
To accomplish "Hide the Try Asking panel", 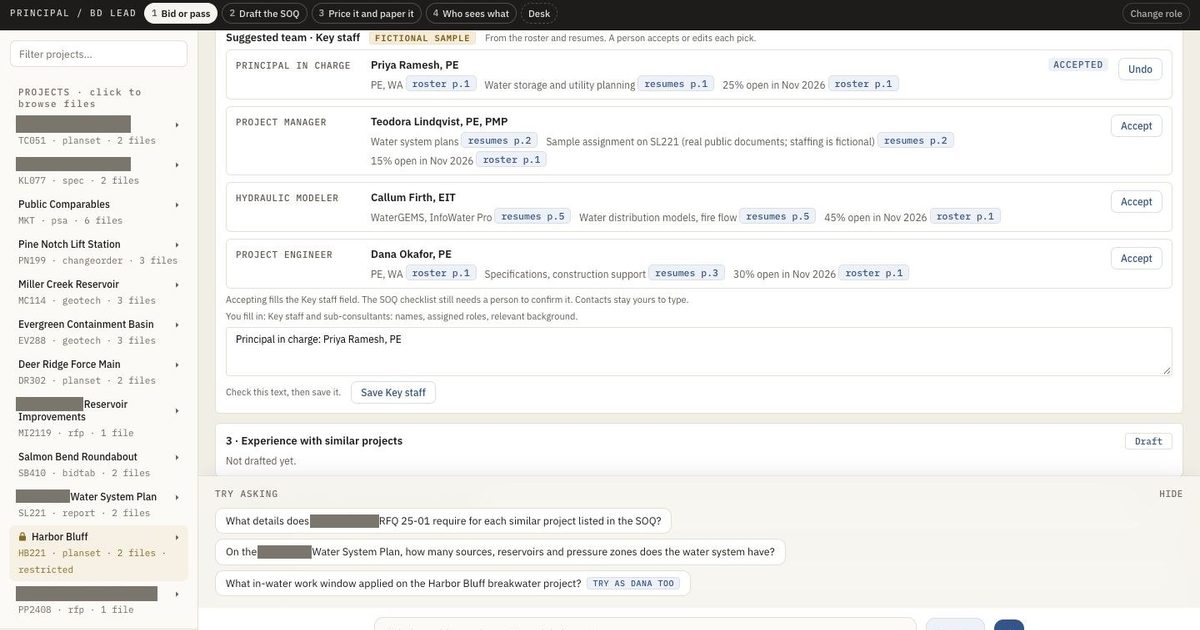I will pyautogui.click(x=1171, y=494).
